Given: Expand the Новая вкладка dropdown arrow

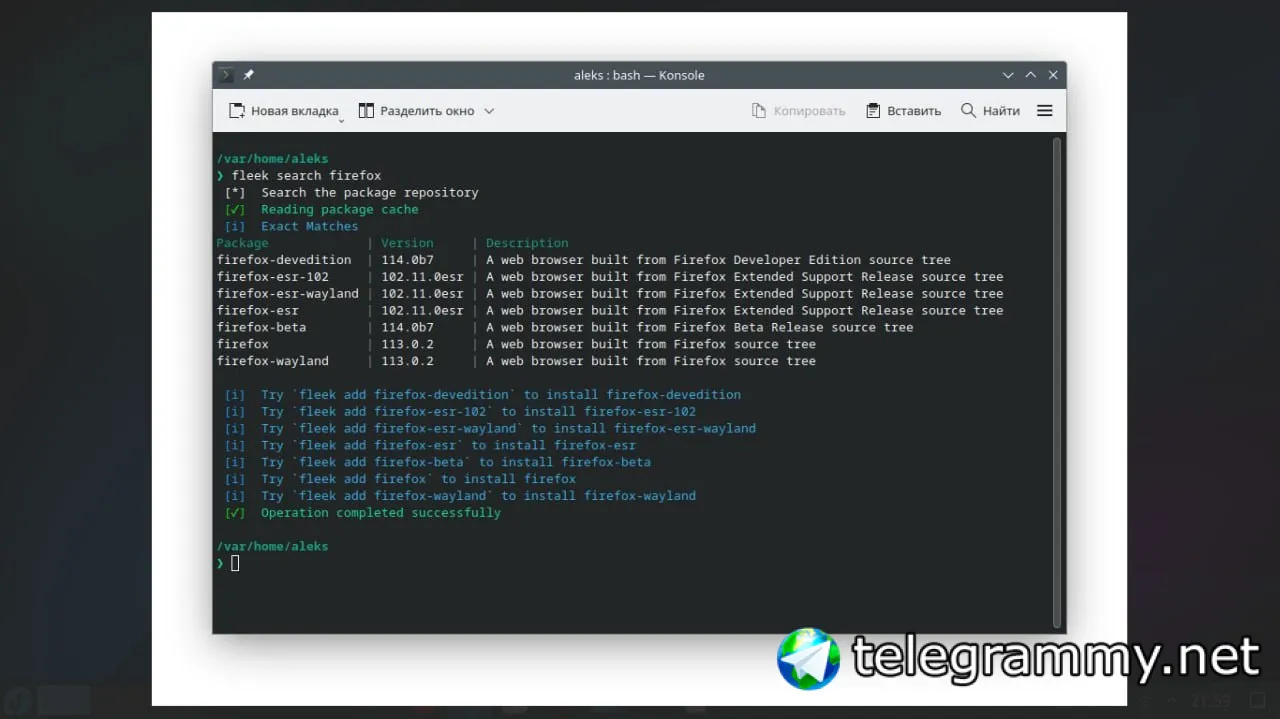Looking at the screenshot, I should coord(341,120).
